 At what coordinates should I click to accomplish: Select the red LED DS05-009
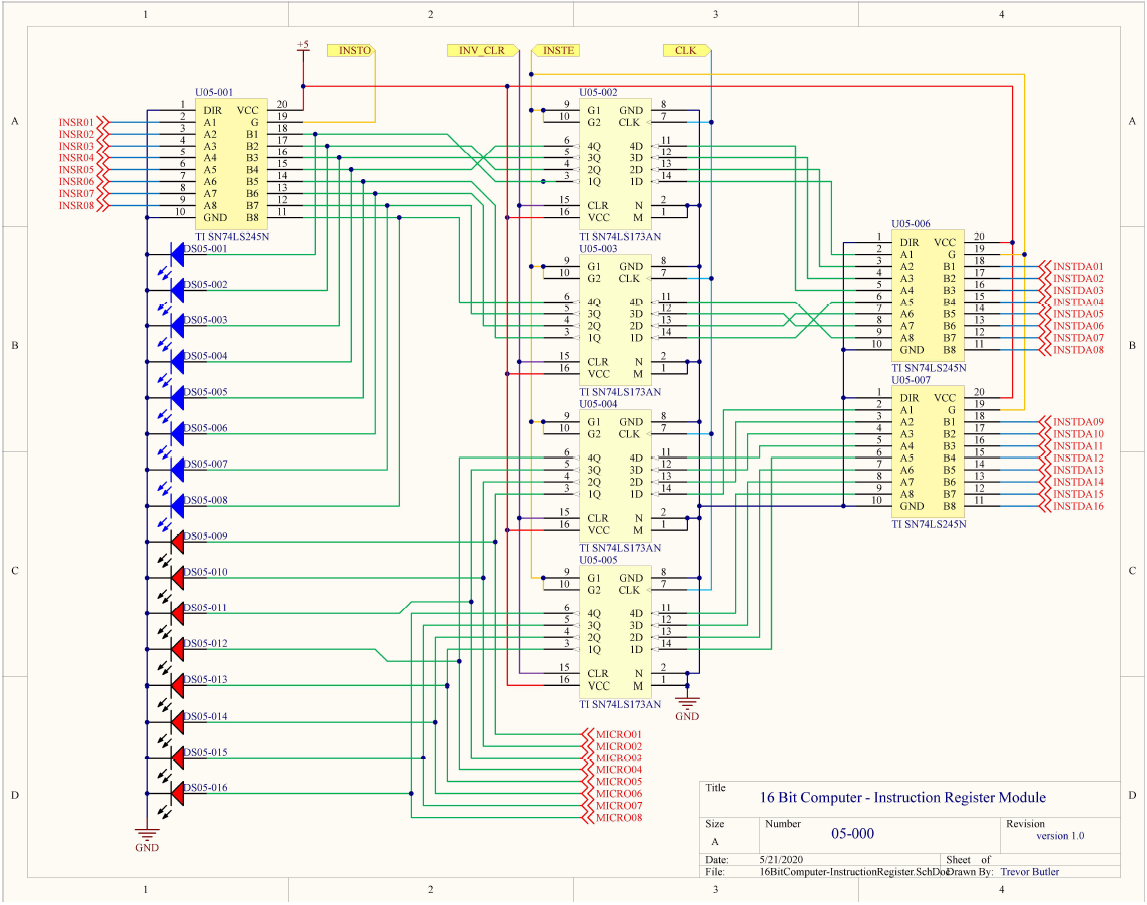click(178, 542)
